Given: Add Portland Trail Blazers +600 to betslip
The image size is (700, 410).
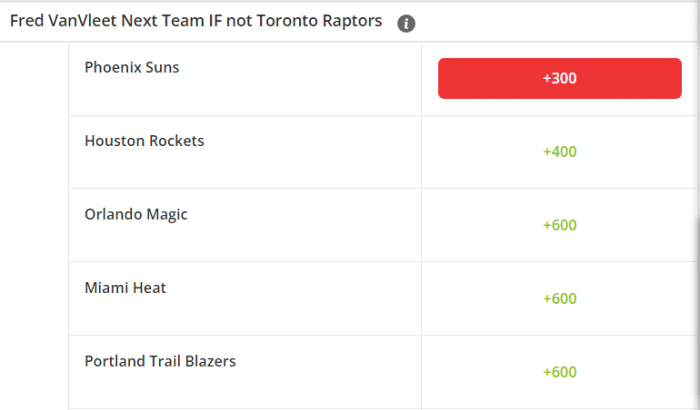Looking at the screenshot, I should (x=559, y=372).
